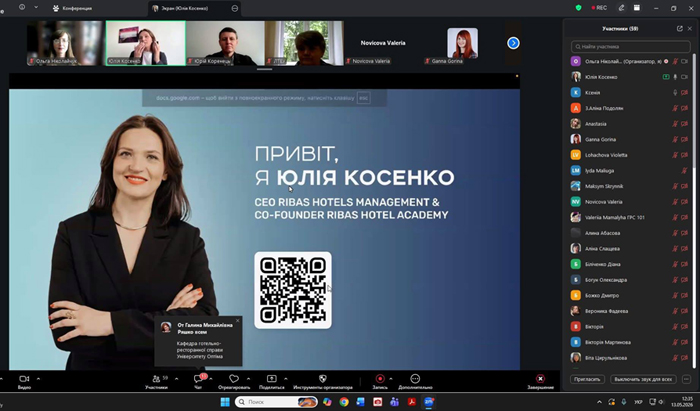Toggle microphone for Ксенія

(x=675, y=92)
